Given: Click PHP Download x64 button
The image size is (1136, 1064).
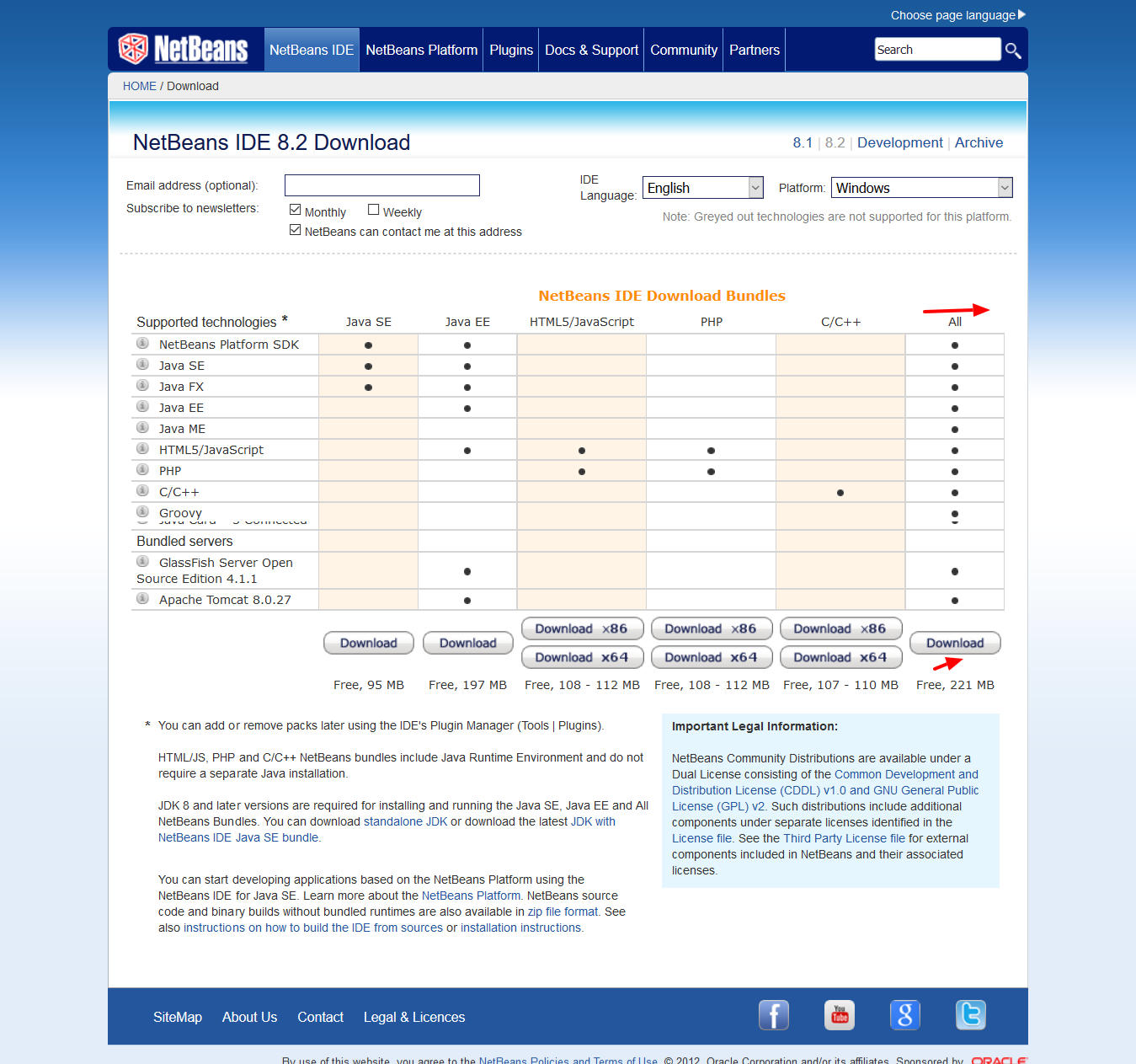Looking at the screenshot, I should pyautogui.click(x=711, y=657).
